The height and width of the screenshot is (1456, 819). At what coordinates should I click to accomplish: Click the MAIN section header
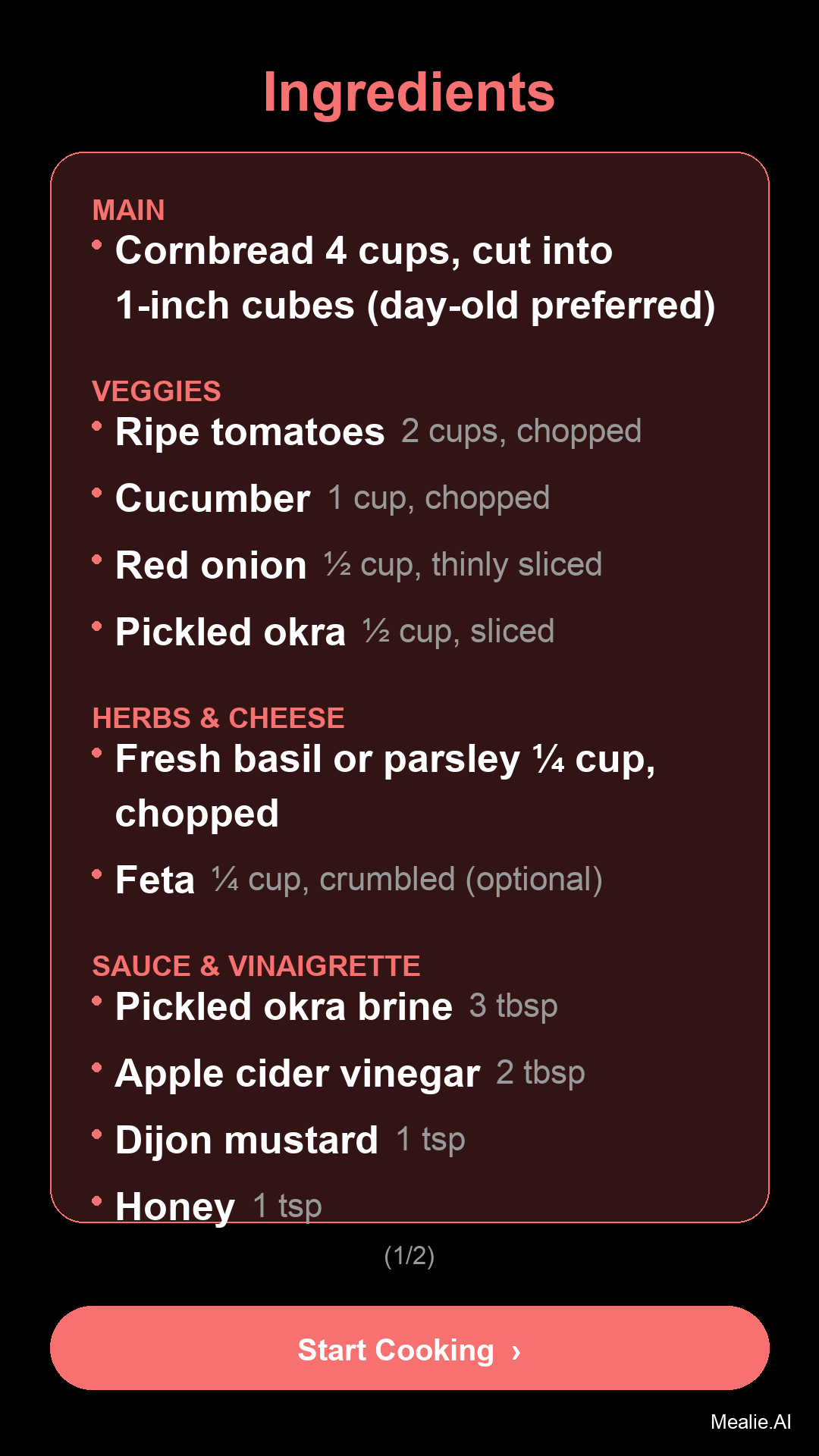[x=129, y=210]
